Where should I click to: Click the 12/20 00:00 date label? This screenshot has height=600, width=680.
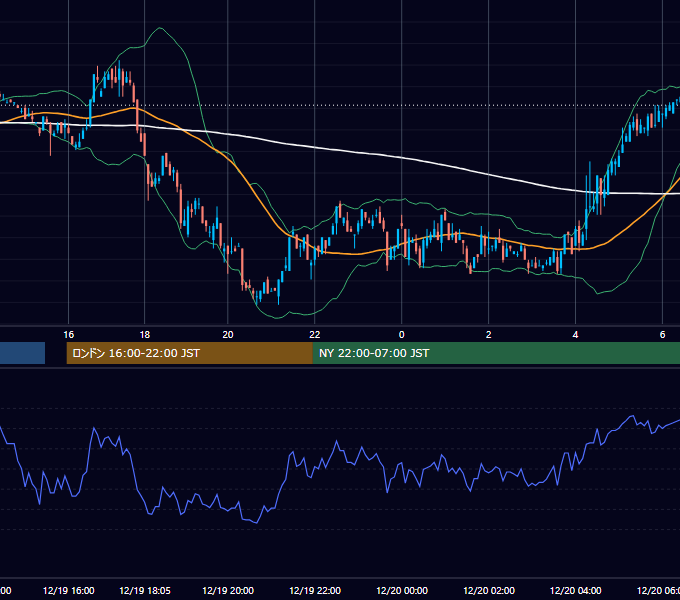[x=402, y=590]
